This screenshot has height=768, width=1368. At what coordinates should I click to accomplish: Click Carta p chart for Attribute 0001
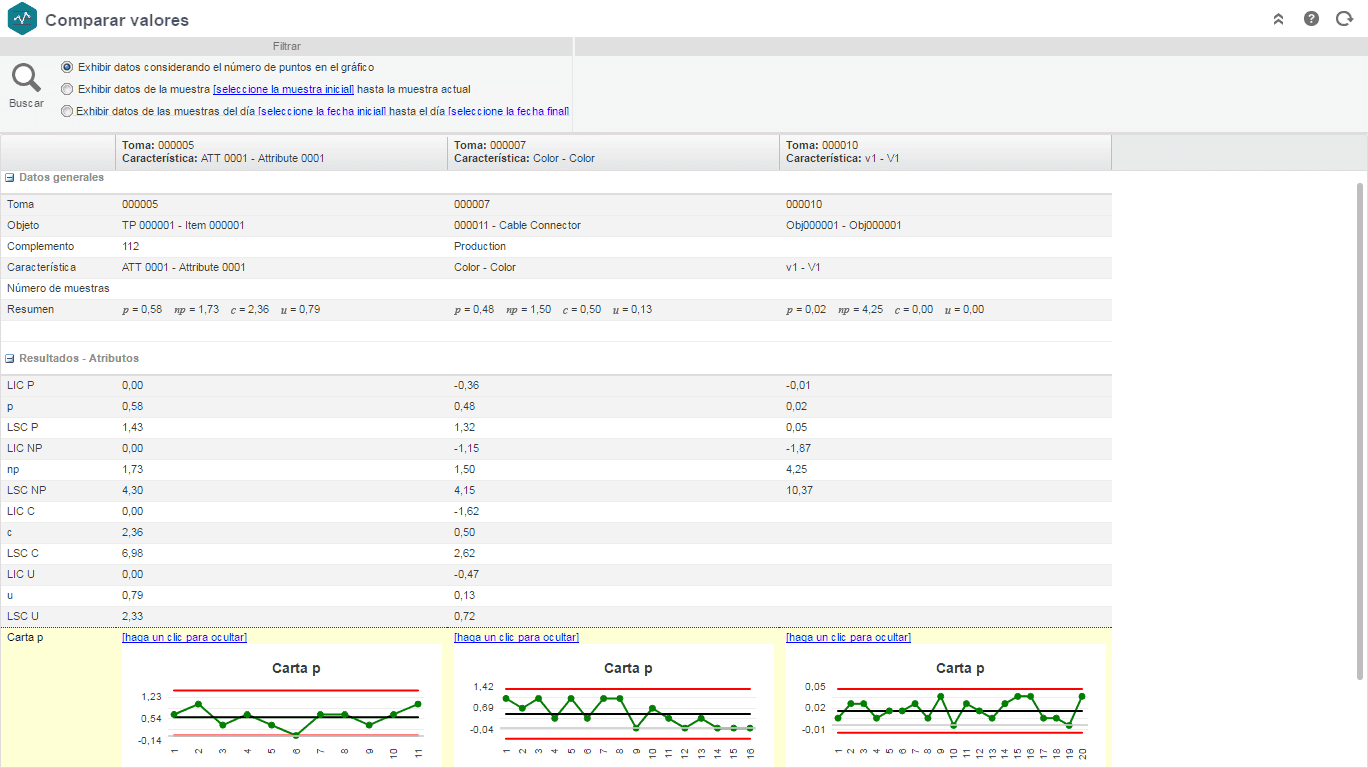point(281,706)
